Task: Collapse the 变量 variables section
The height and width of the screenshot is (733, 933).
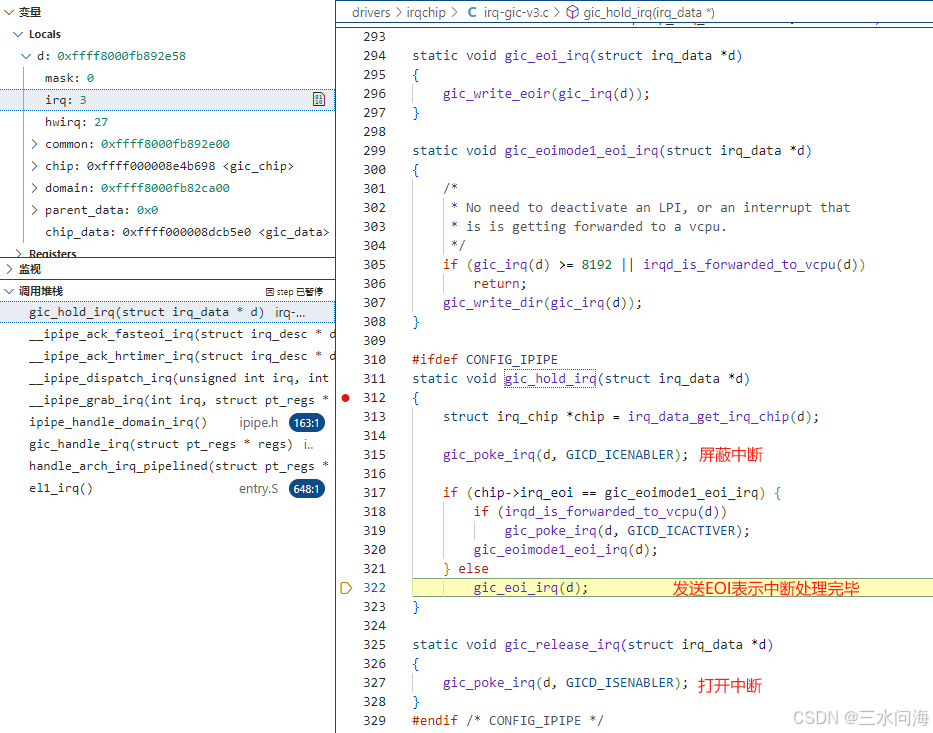Action: (9, 12)
